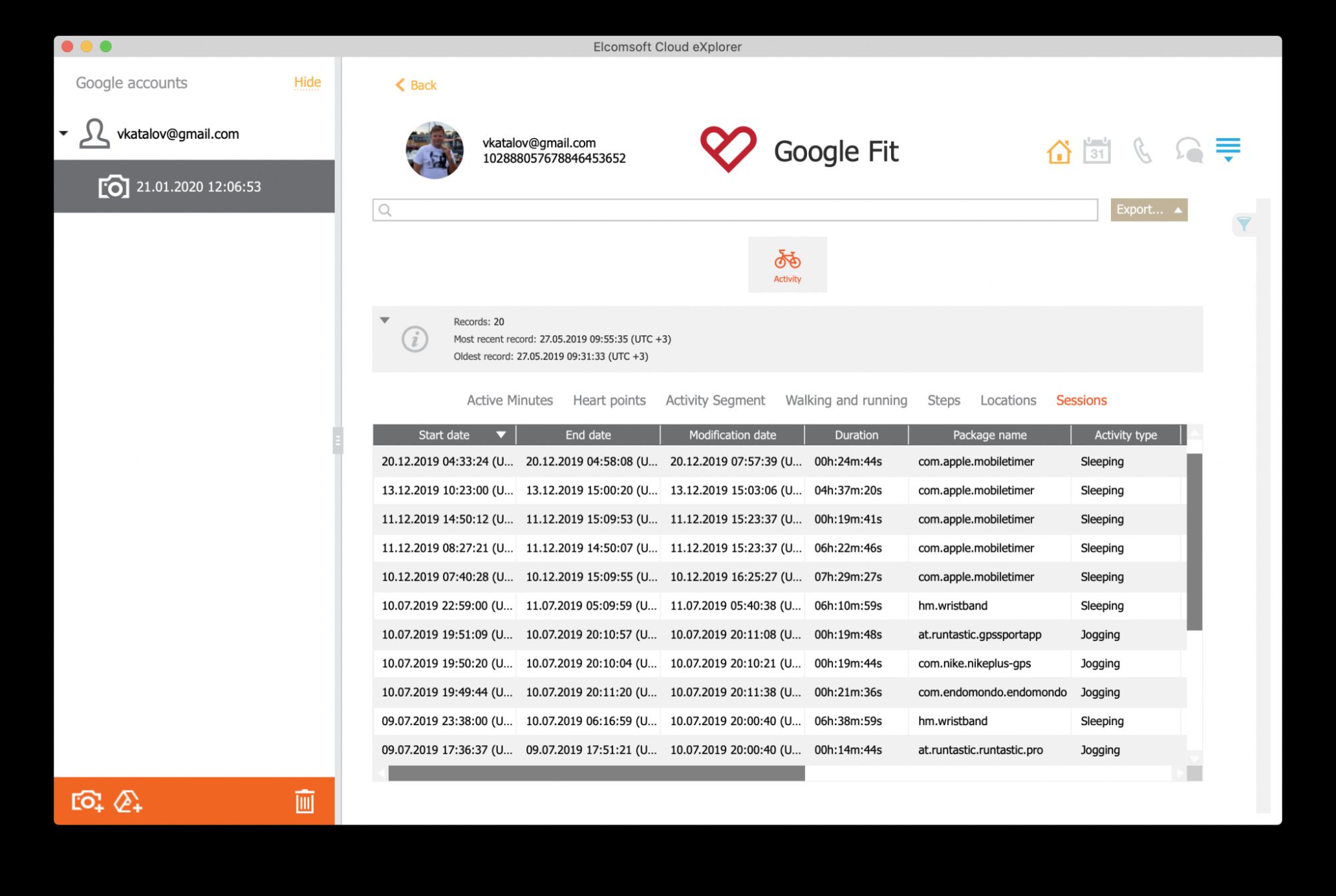
Task: Click the add snapshot camera icon
Action: point(88,801)
